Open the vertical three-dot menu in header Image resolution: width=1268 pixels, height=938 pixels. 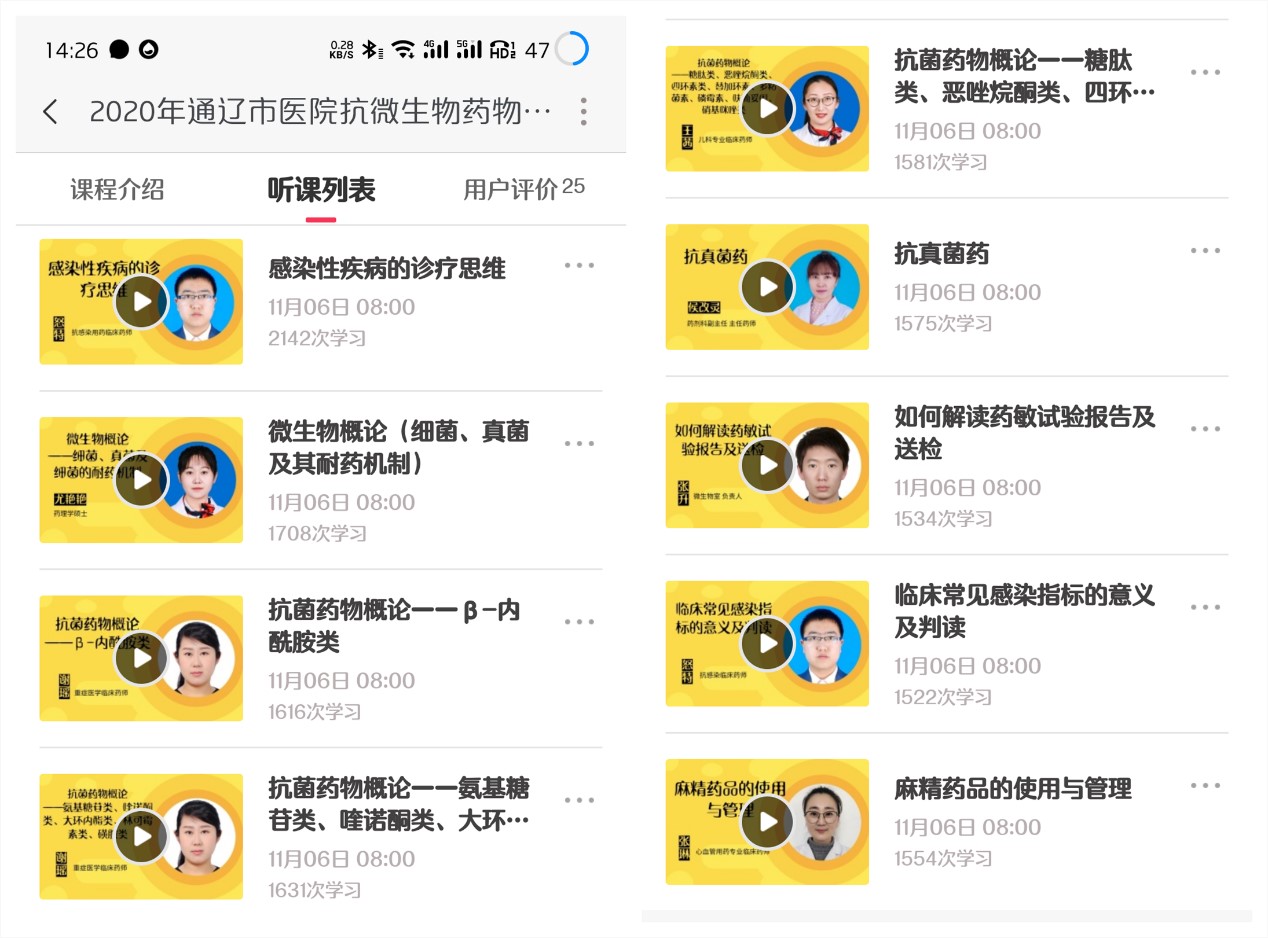(x=584, y=111)
